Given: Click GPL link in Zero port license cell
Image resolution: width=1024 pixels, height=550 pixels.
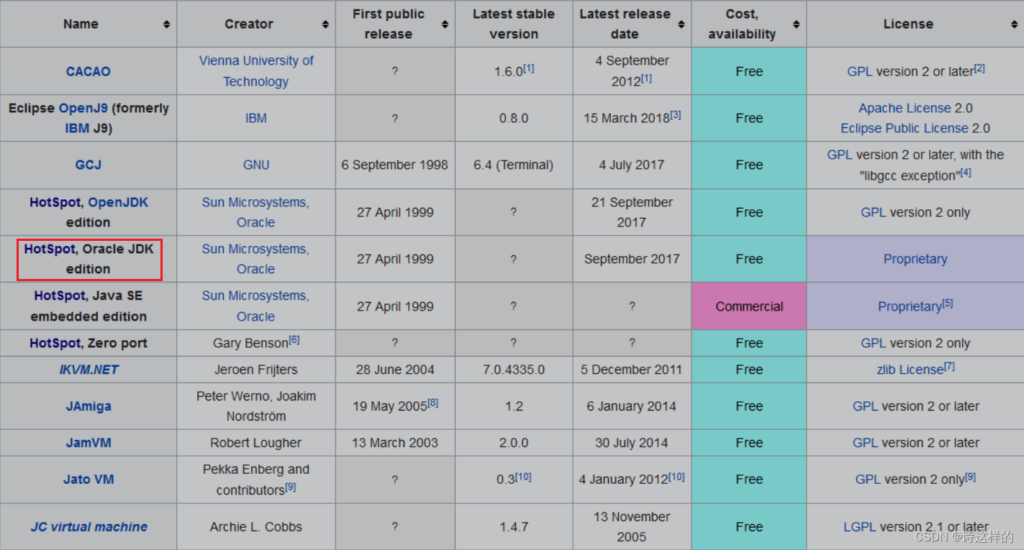Looking at the screenshot, I should pyautogui.click(x=873, y=343).
